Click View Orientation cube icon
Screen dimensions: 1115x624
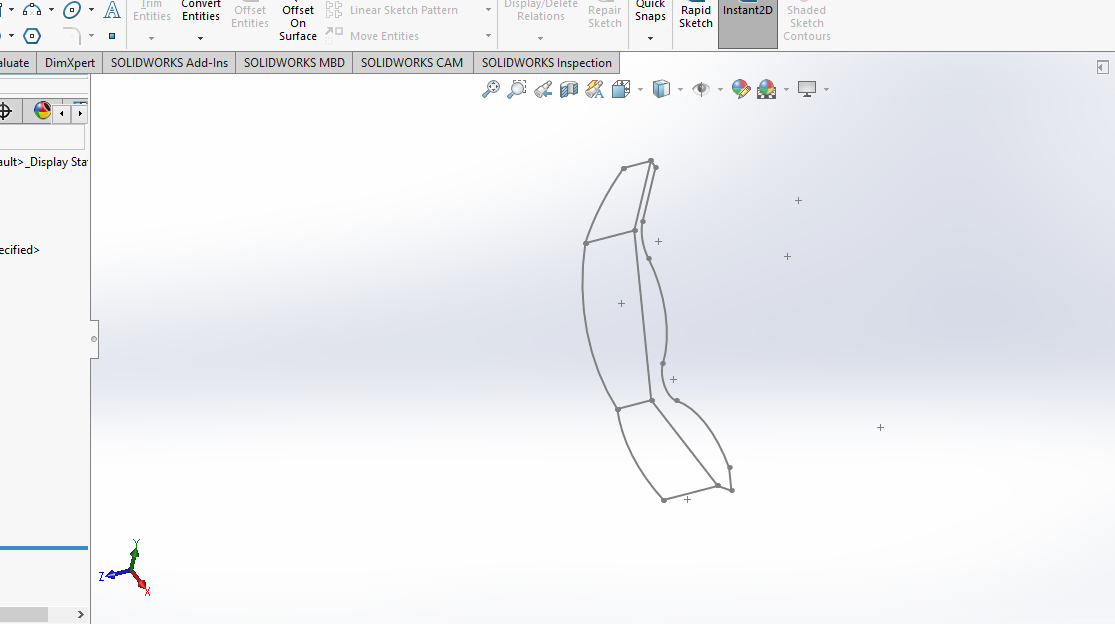621,89
